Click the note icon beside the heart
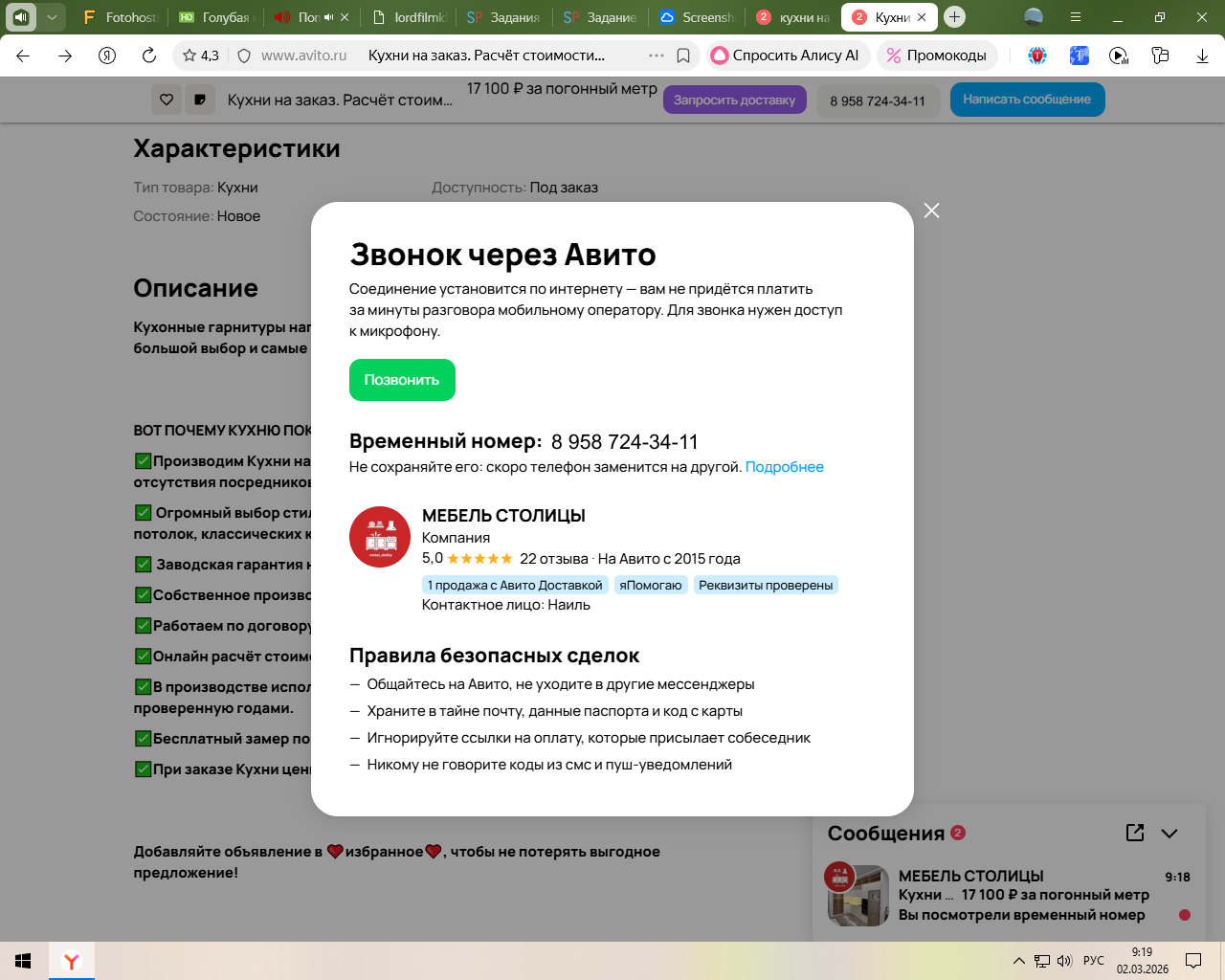Screen dimensions: 1225x980 (x=200, y=100)
